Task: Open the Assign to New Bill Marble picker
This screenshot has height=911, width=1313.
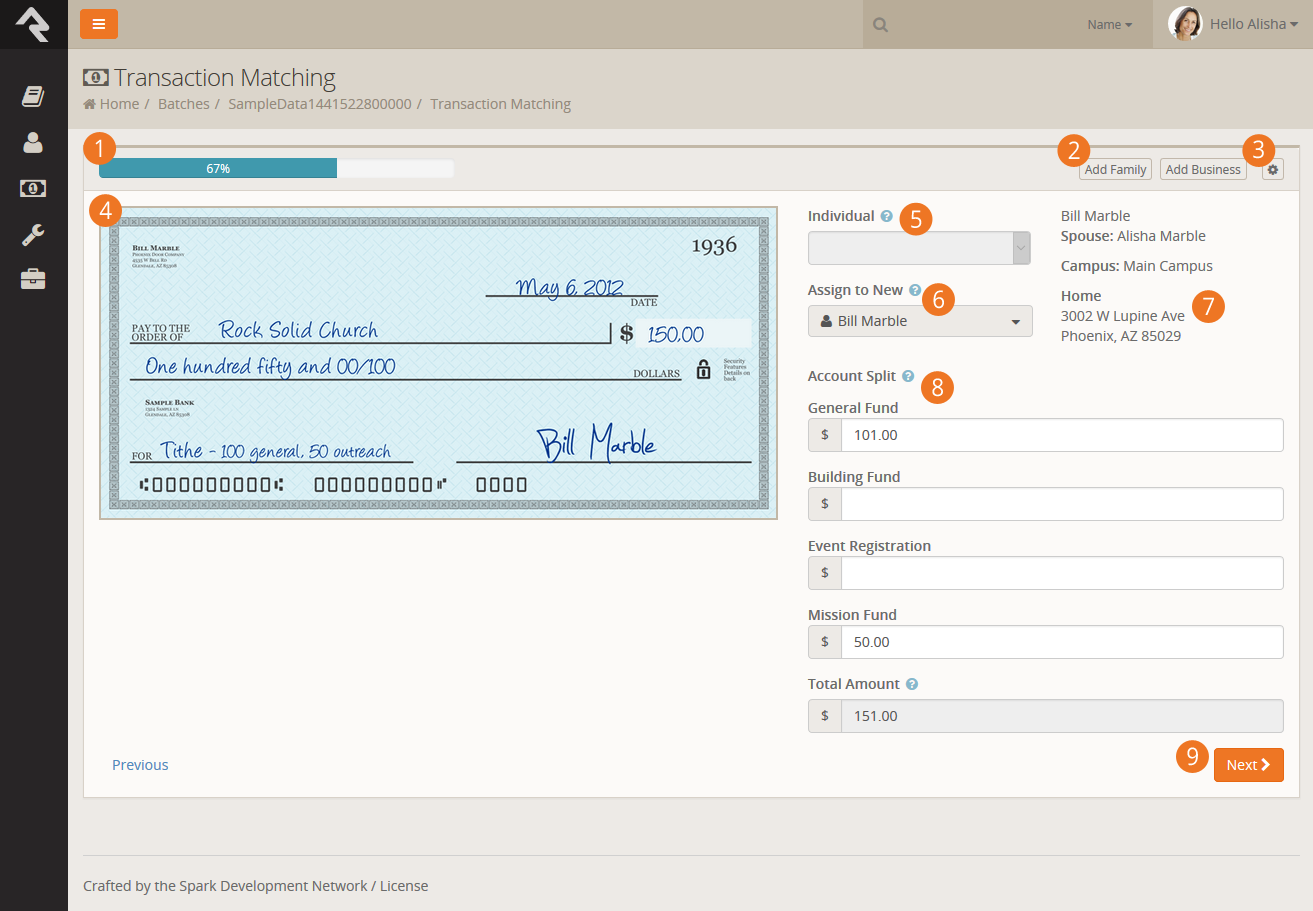Action: click(919, 321)
